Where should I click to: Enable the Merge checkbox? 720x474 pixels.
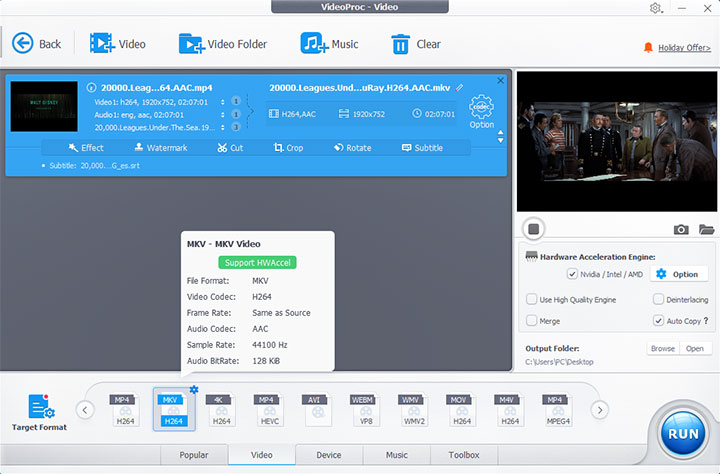click(x=531, y=321)
